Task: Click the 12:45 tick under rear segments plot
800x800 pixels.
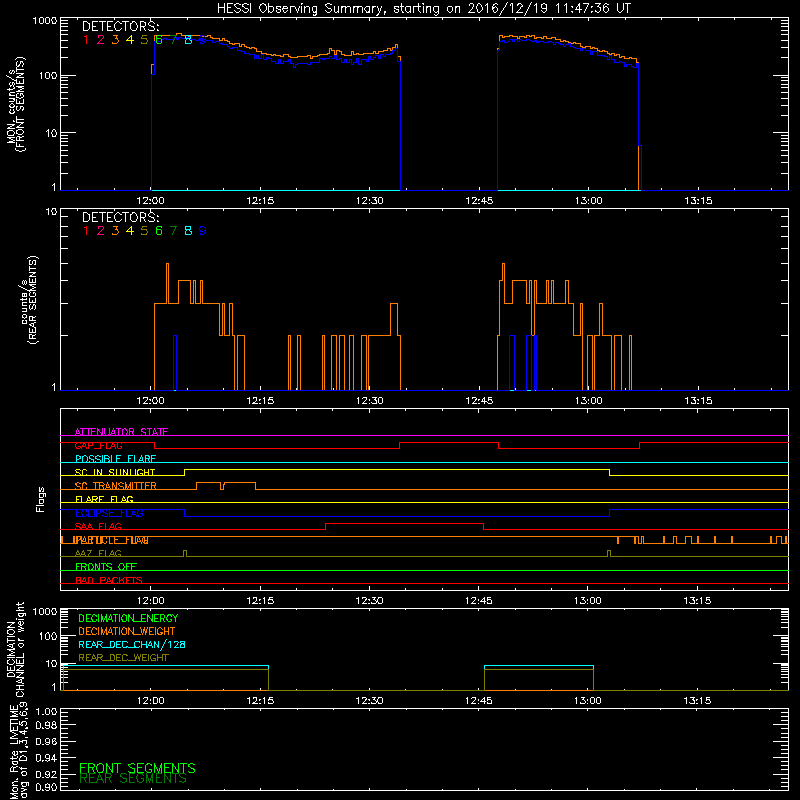Action: point(479,401)
